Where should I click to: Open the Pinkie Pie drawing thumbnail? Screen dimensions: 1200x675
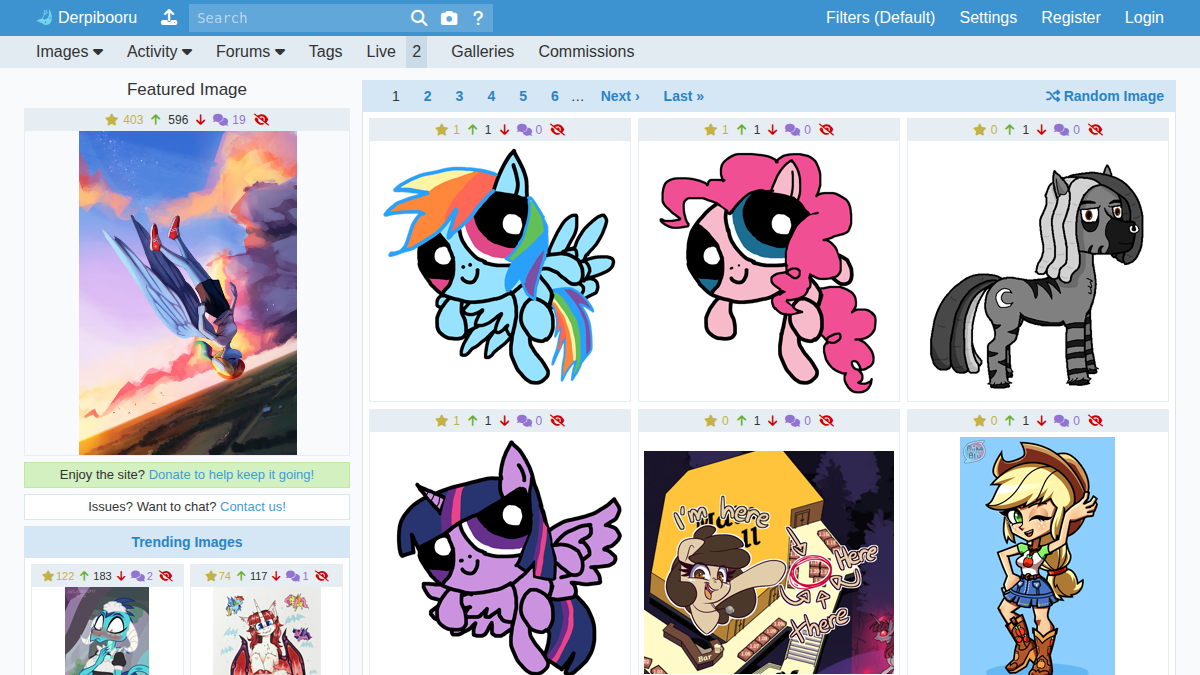click(x=769, y=271)
